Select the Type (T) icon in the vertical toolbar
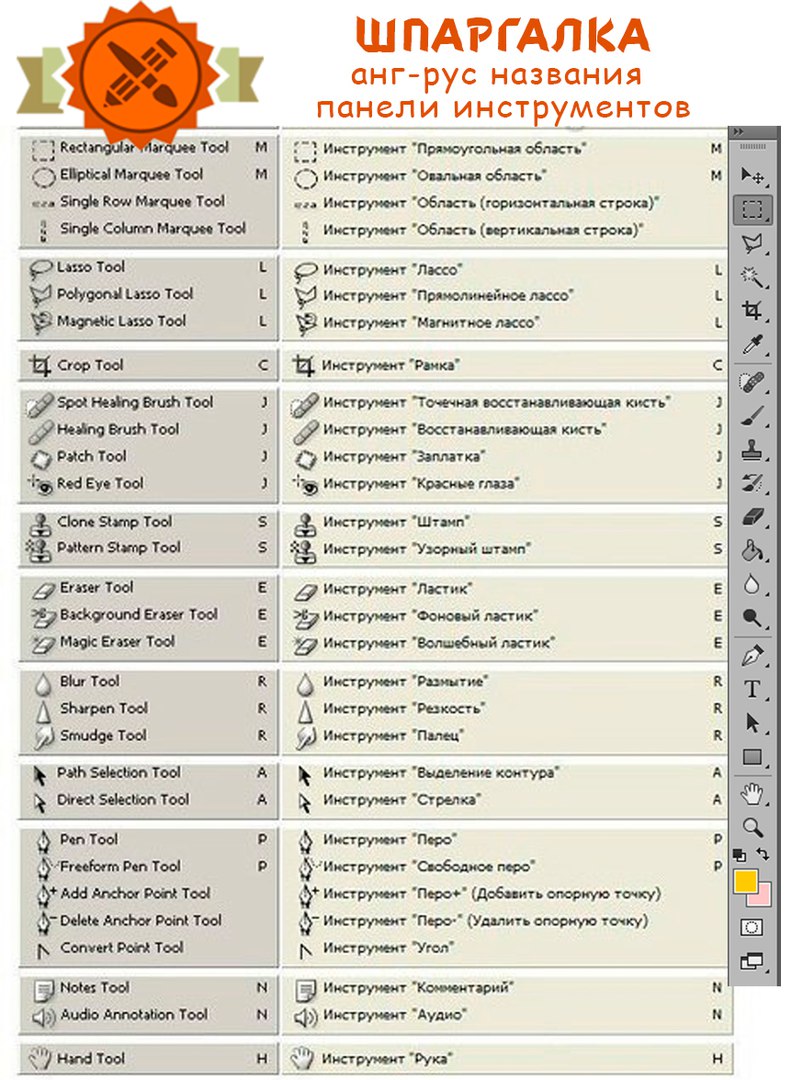Screen dimensions: 803x1080 pos(753,689)
